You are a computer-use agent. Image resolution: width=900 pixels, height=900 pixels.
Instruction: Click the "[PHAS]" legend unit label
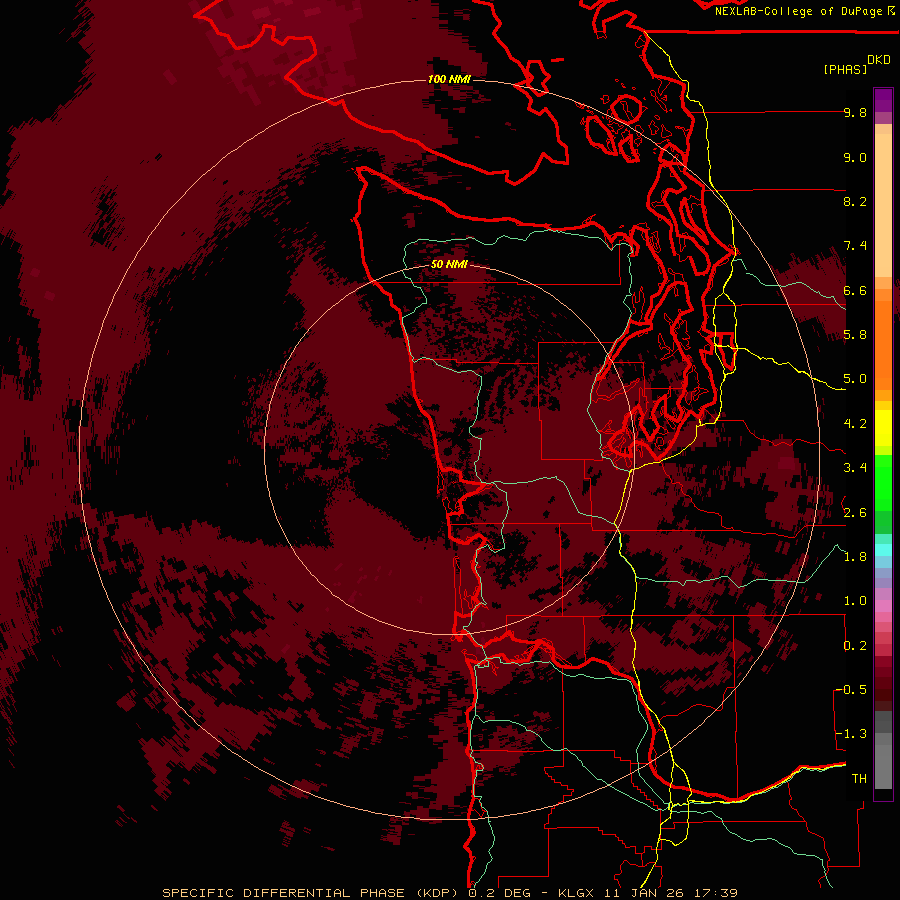(845, 70)
